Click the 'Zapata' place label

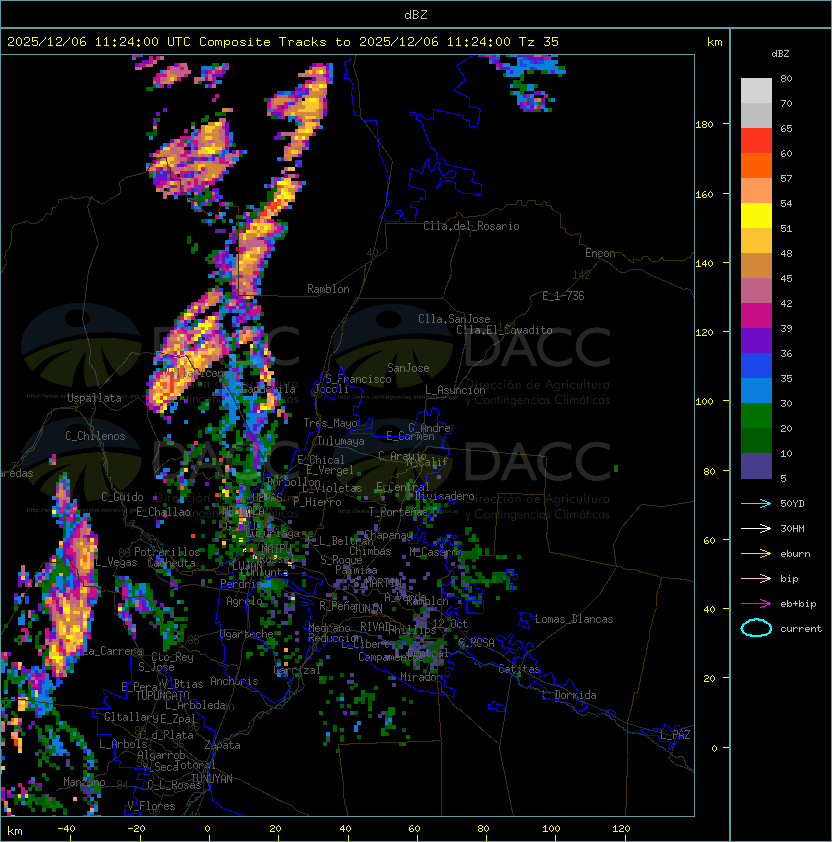pyautogui.click(x=222, y=745)
